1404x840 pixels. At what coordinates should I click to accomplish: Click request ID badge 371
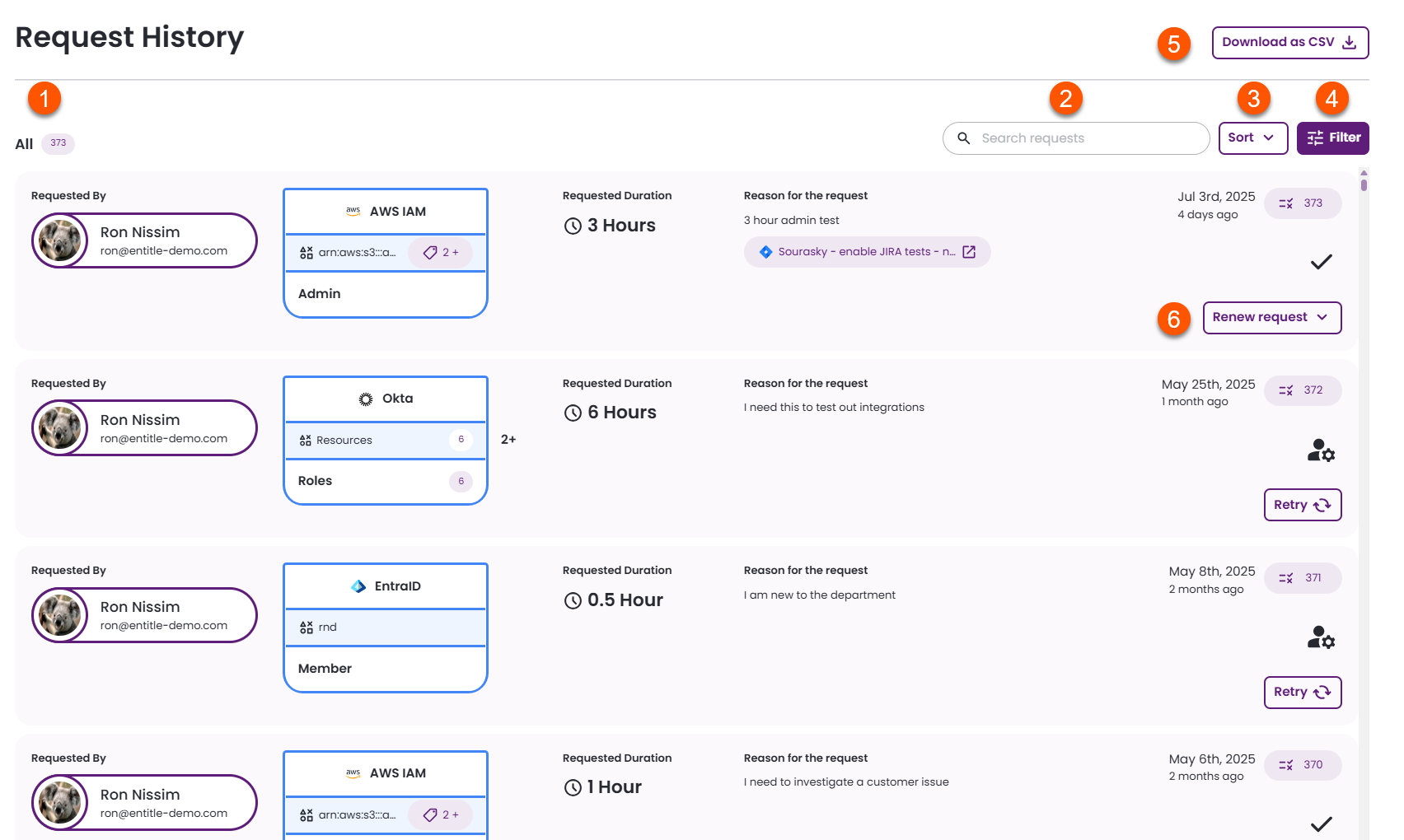coord(1302,578)
